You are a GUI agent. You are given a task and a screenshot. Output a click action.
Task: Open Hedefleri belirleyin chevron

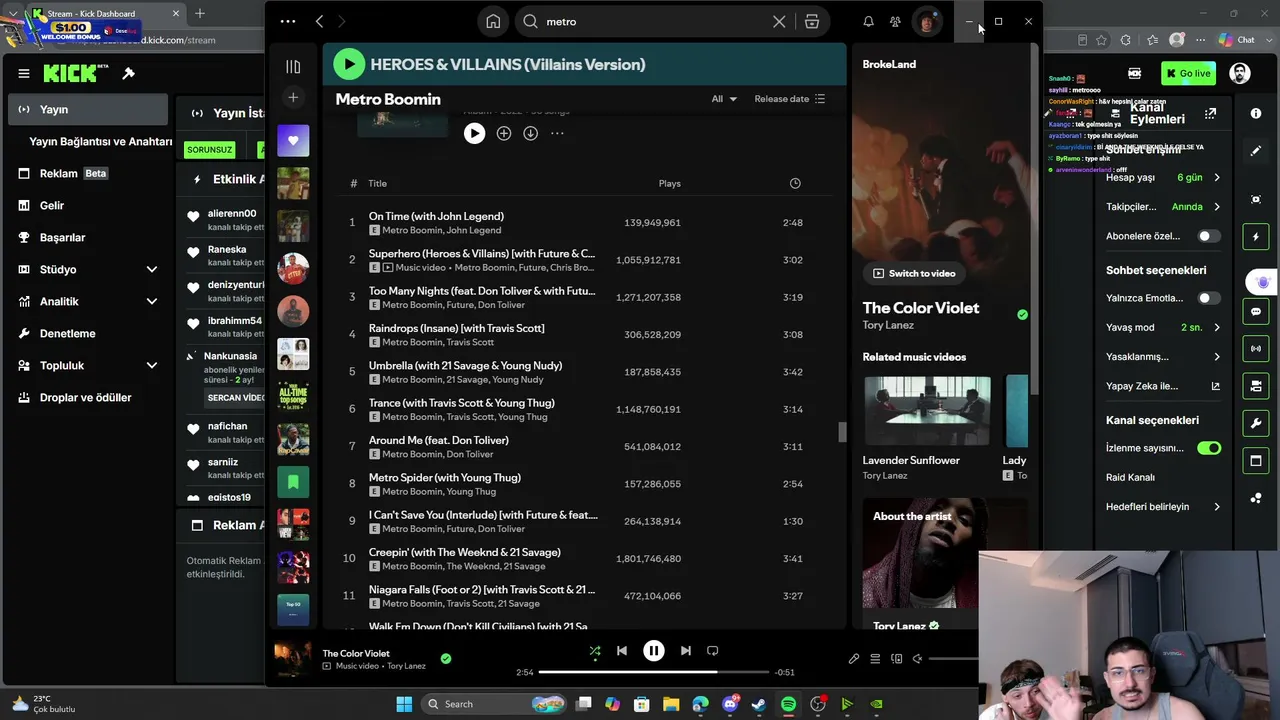click(1217, 507)
